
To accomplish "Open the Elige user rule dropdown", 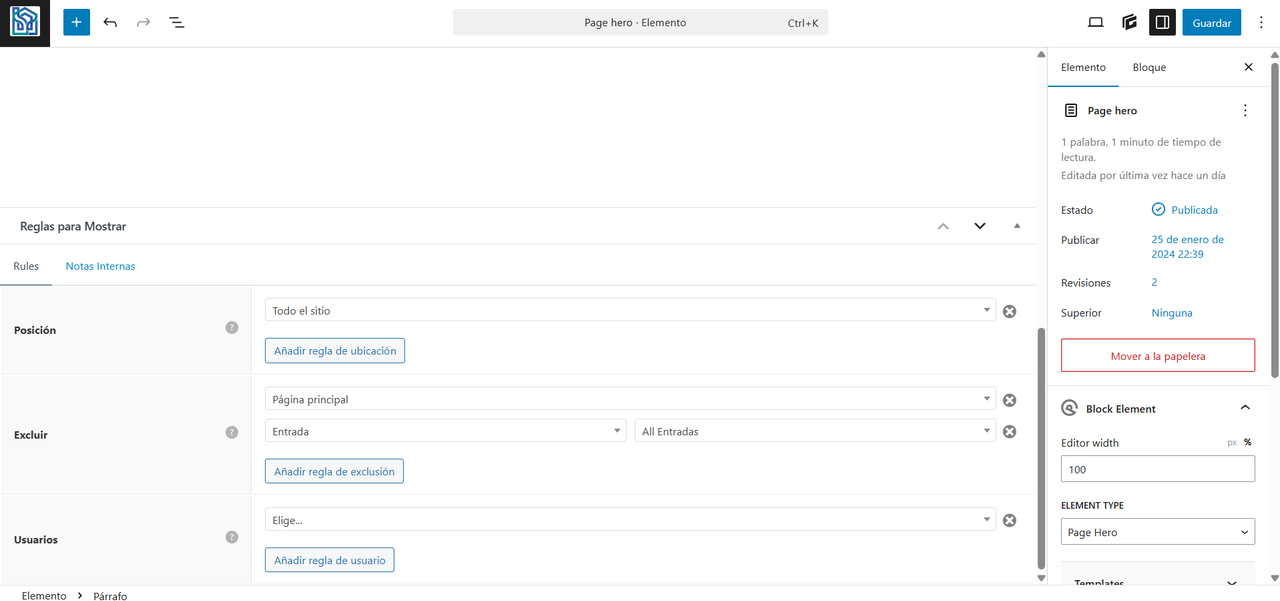I will coord(630,519).
